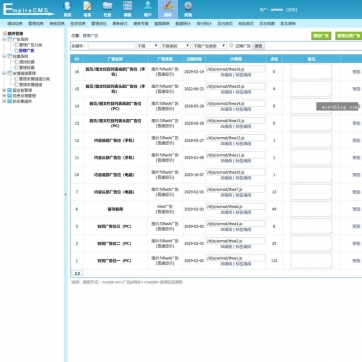Open the 其他 (Other) gear icon
This screenshot has width=362, height=362.
(188, 9)
